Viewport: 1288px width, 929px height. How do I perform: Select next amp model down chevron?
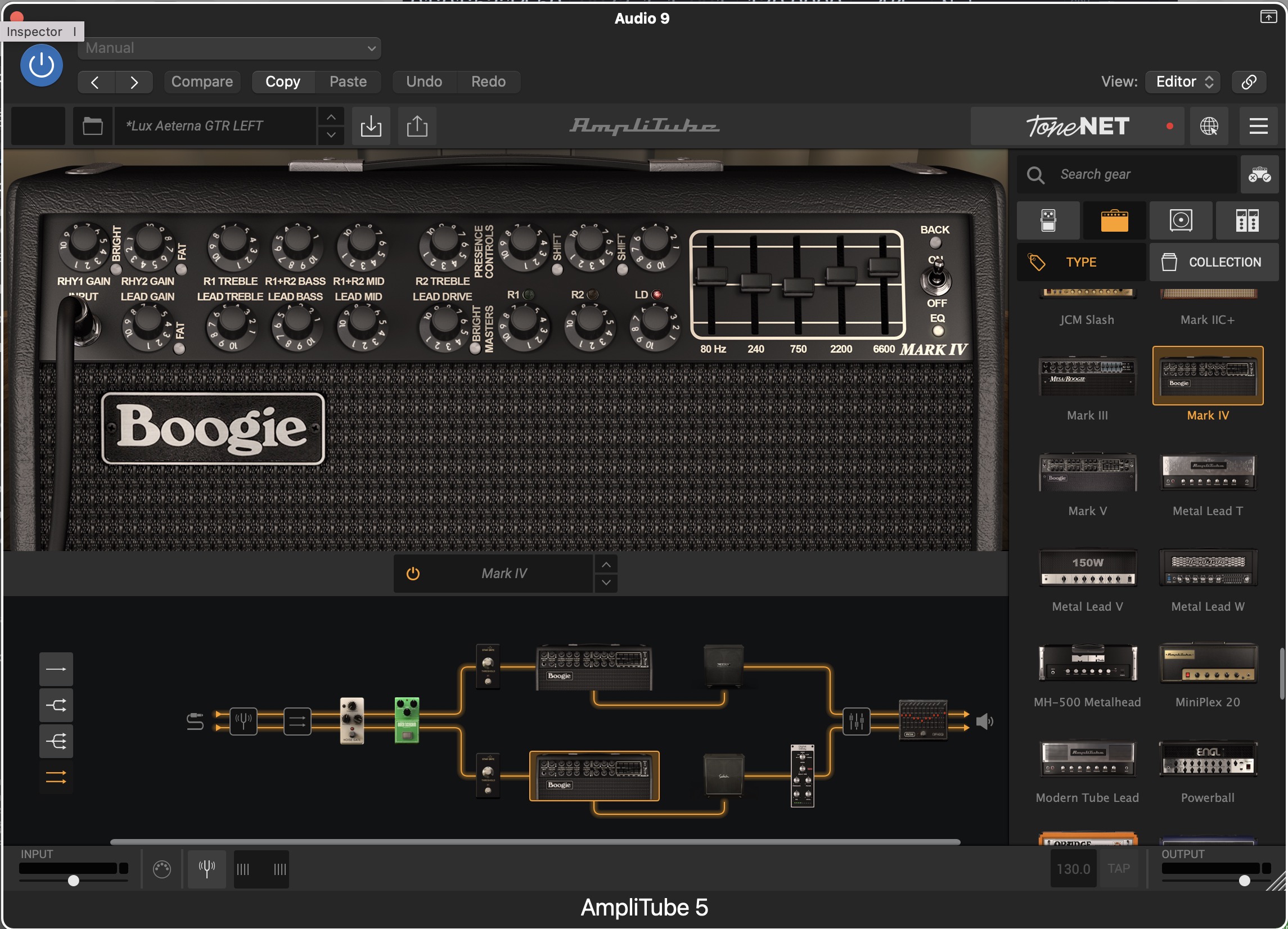pos(606,582)
